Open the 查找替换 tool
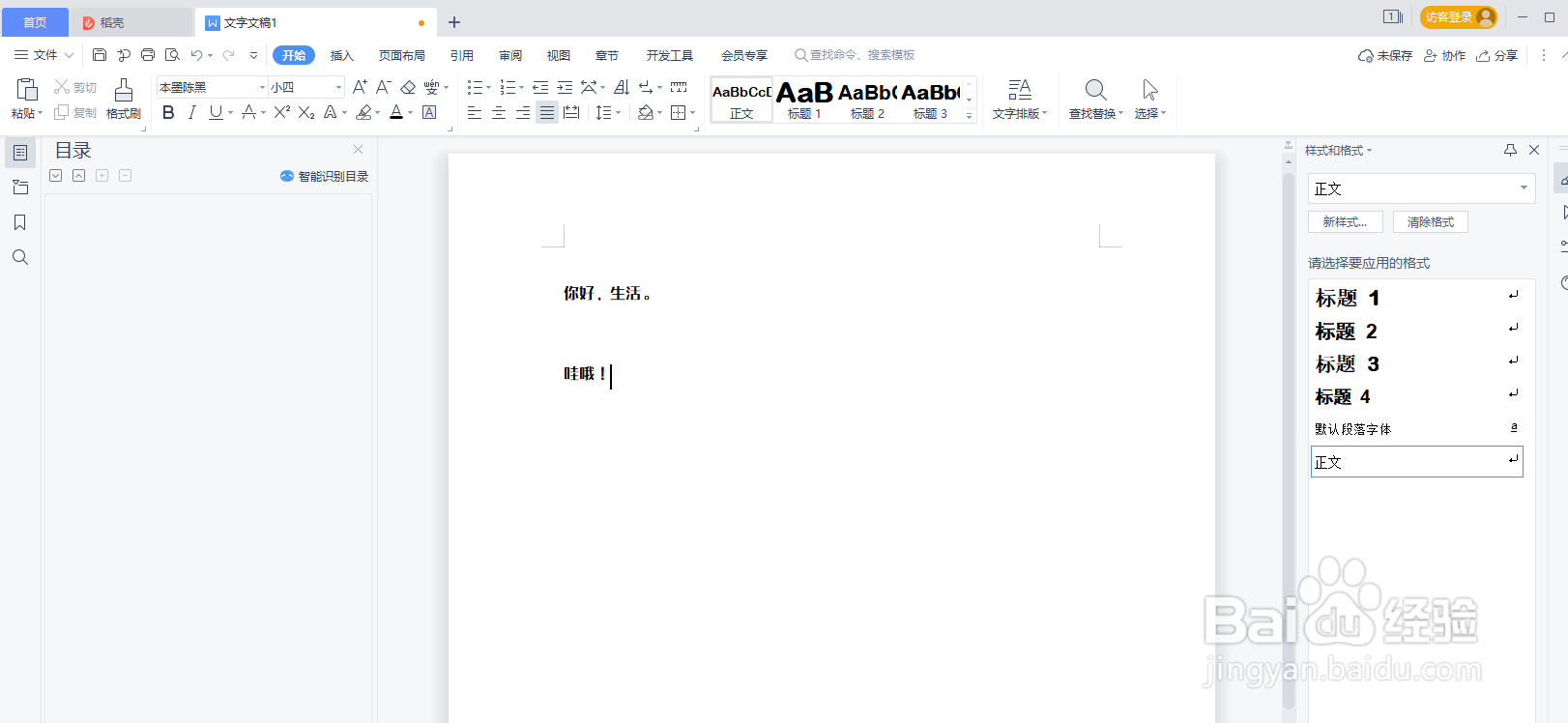 click(1095, 100)
